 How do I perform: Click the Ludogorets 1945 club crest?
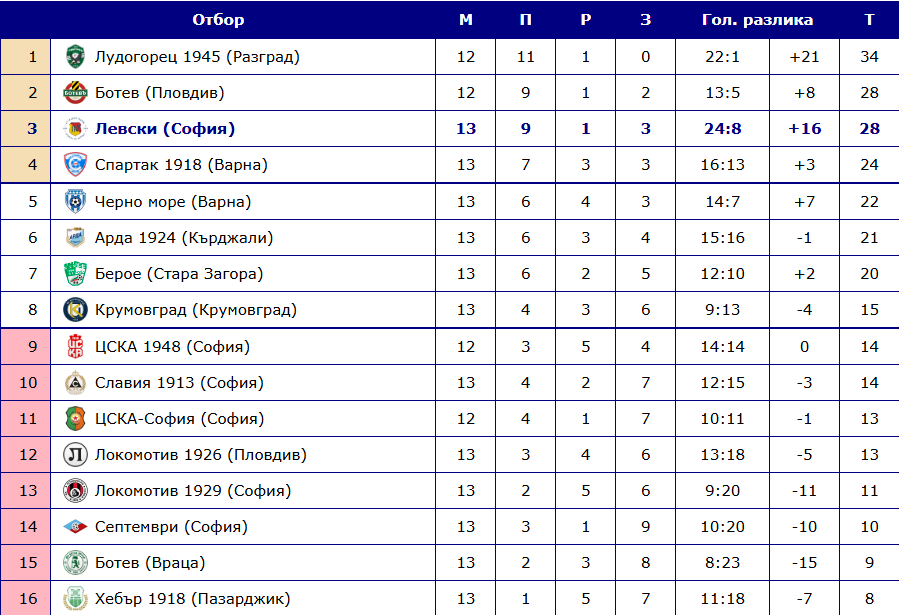(x=75, y=57)
